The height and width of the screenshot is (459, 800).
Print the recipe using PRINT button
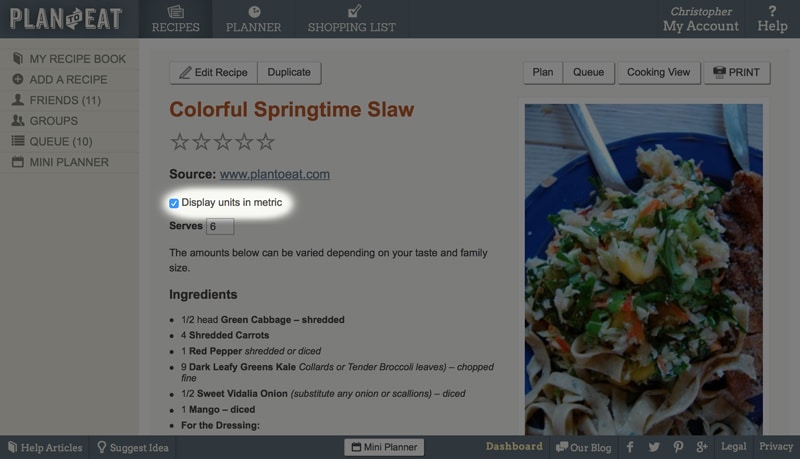tap(737, 72)
